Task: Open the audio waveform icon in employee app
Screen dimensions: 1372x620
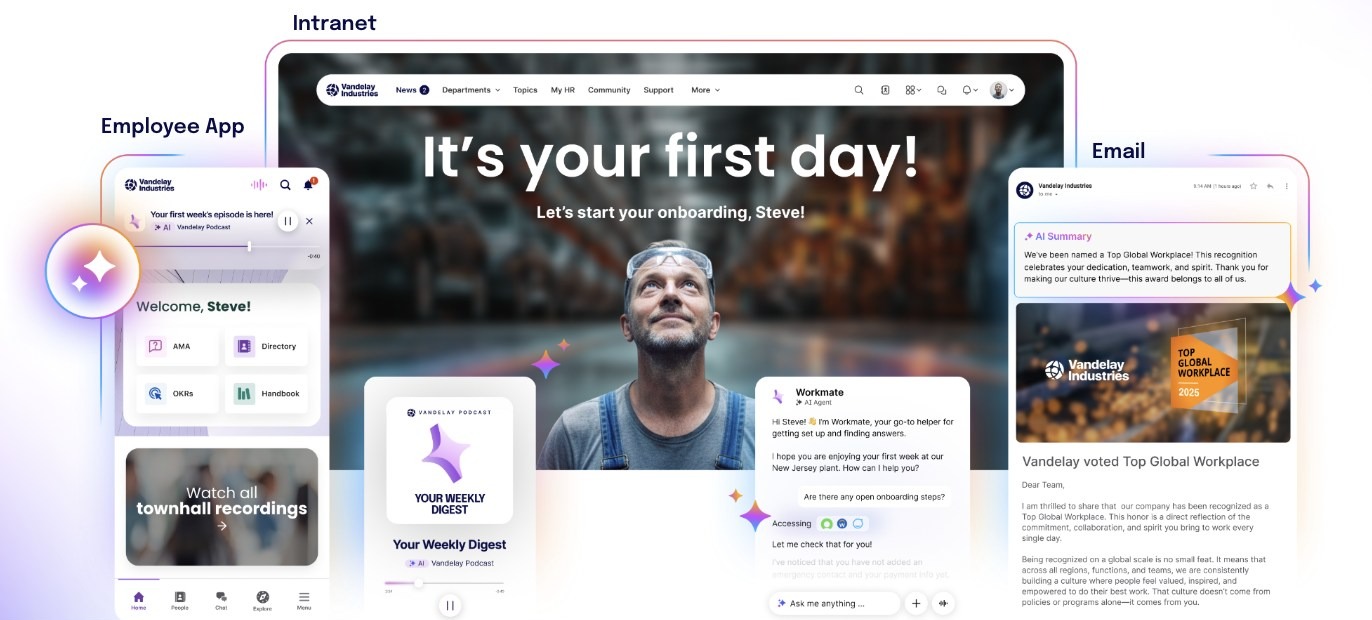Action: coord(259,185)
